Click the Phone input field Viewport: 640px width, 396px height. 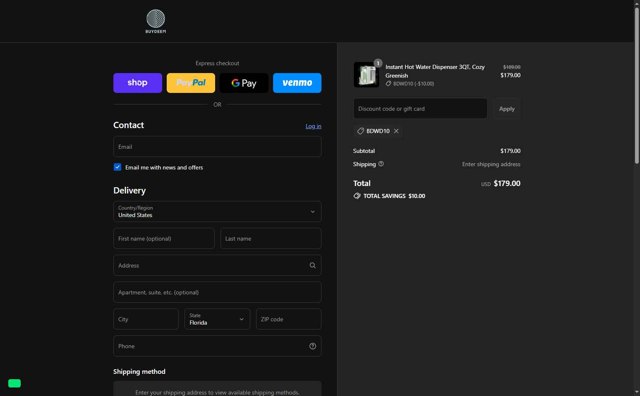(x=217, y=346)
